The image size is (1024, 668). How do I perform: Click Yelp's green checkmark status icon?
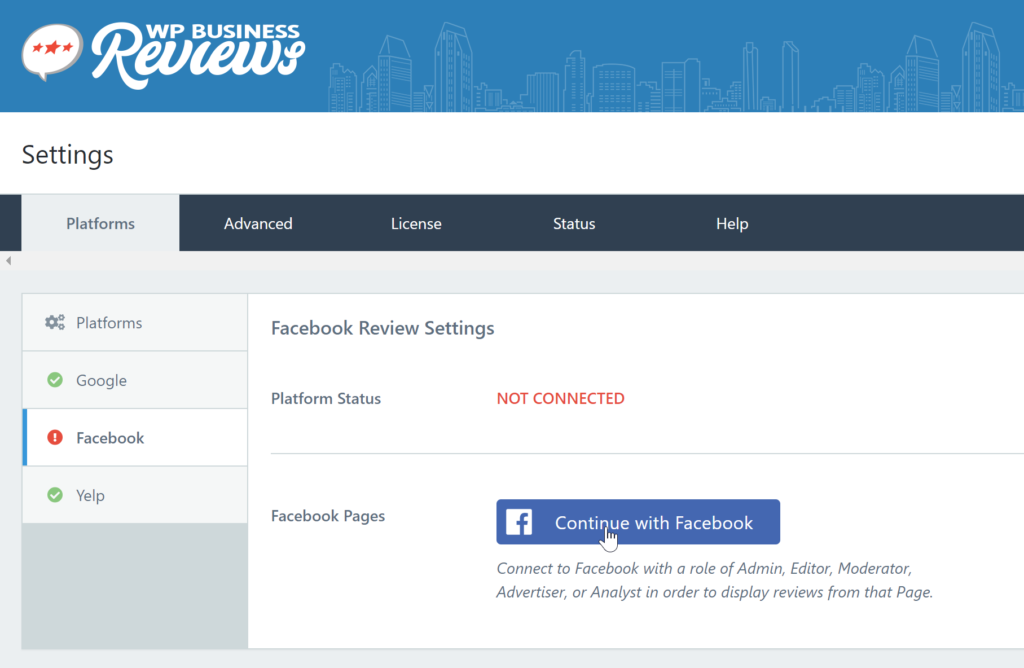click(55, 495)
